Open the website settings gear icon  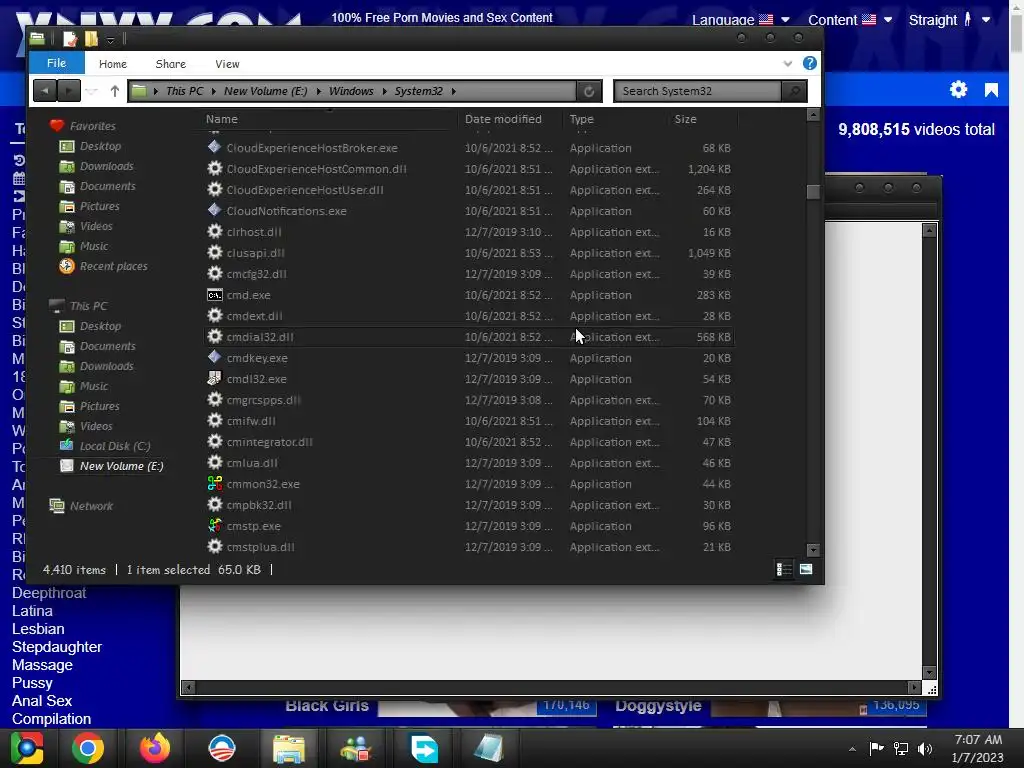[x=958, y=89]
